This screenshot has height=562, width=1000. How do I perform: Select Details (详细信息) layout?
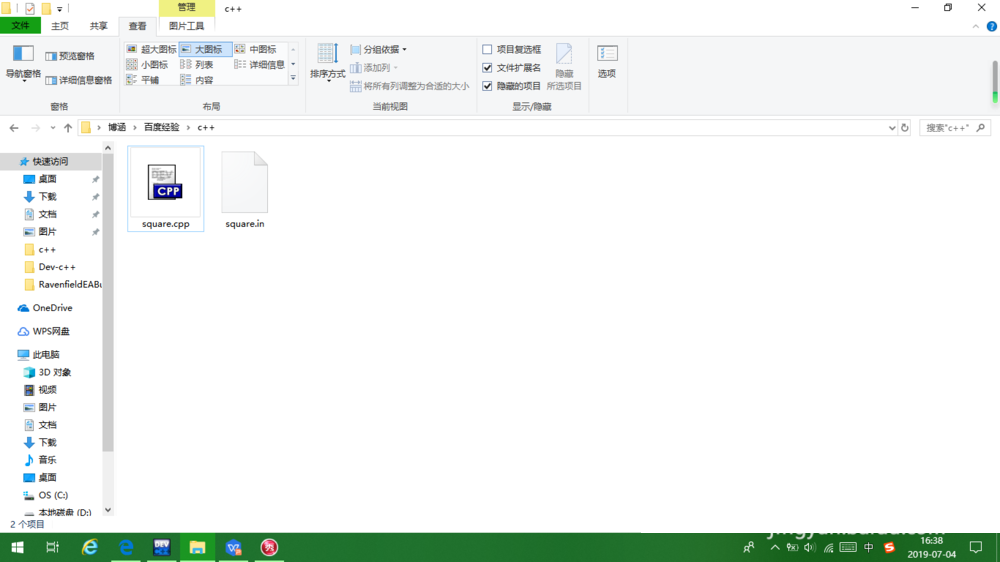point(260,64)
